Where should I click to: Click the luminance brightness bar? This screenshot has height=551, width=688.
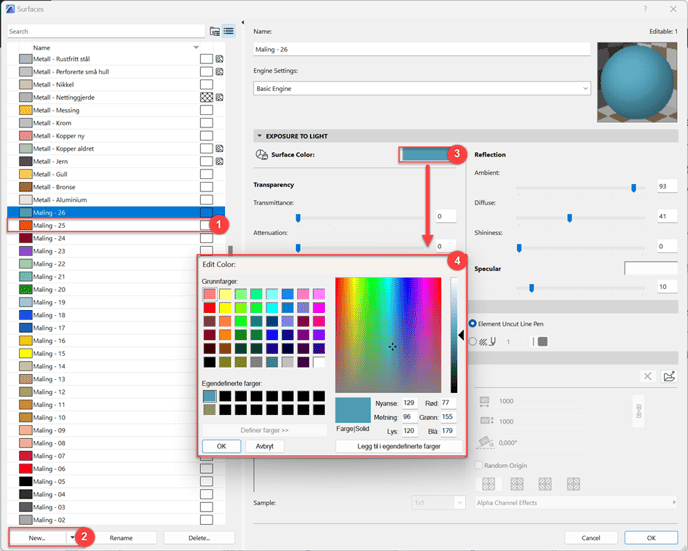coord(454,335)
